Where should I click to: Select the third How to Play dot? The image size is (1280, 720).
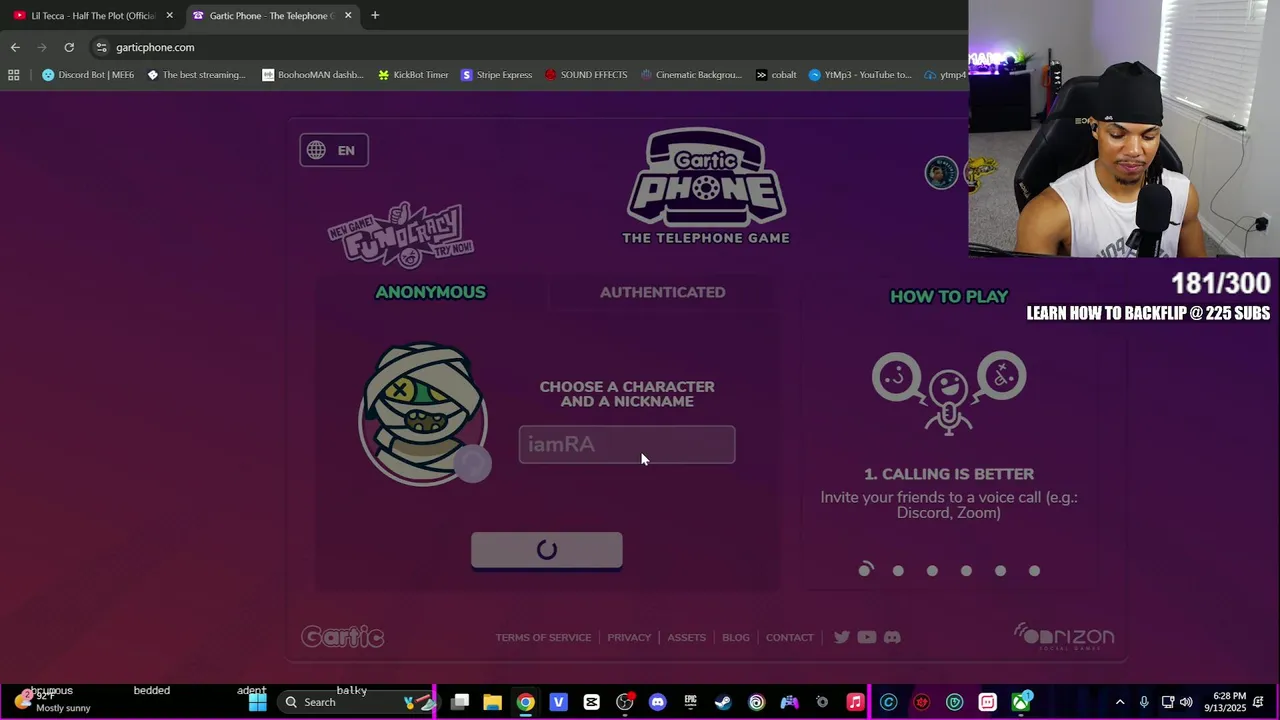pyautogui.click(x=932, y=571)
